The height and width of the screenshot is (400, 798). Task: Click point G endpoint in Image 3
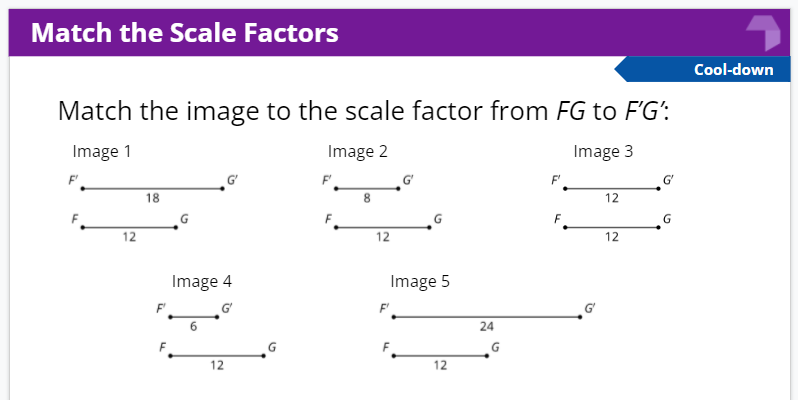click(x=658, y=227)
